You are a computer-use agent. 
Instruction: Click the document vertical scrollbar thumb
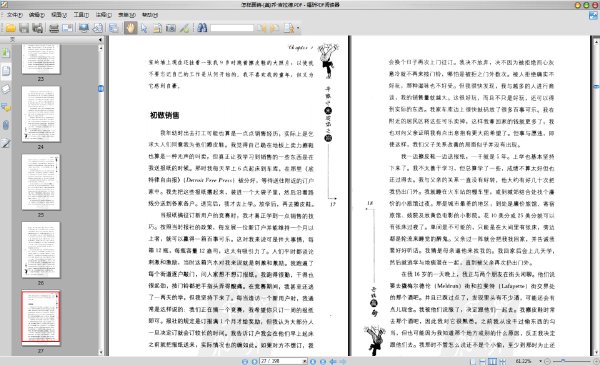596,87
